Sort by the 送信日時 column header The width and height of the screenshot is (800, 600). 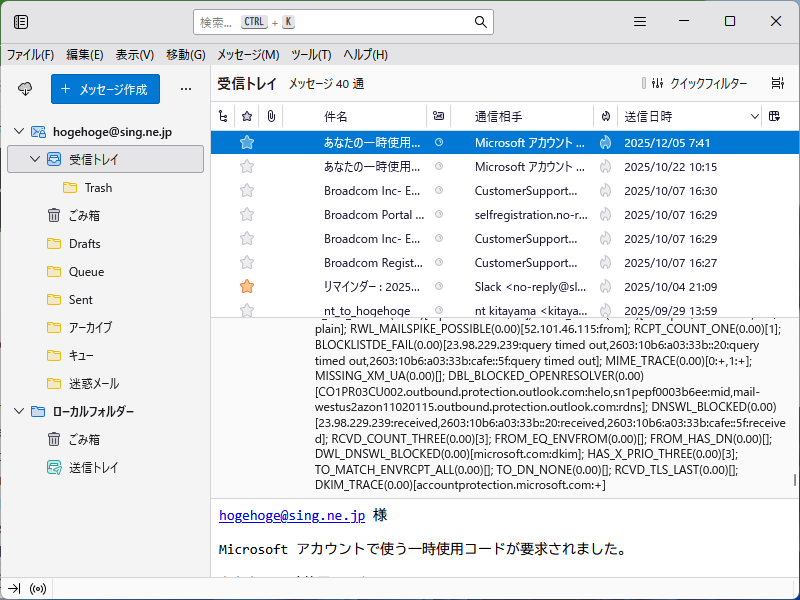(x=648, y=117)
